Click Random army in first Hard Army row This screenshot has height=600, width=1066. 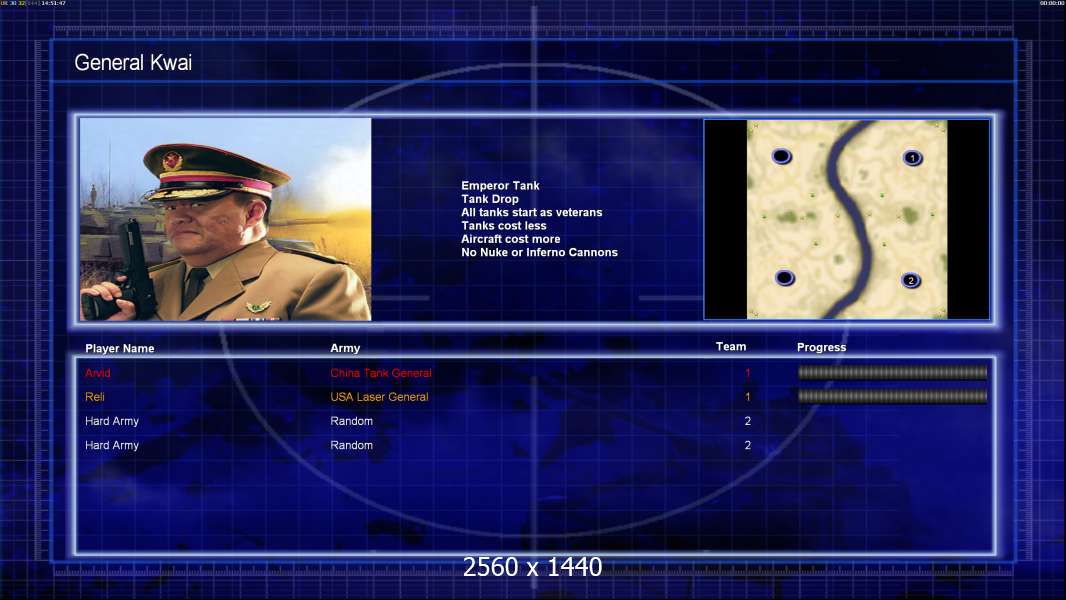point(351,421)
